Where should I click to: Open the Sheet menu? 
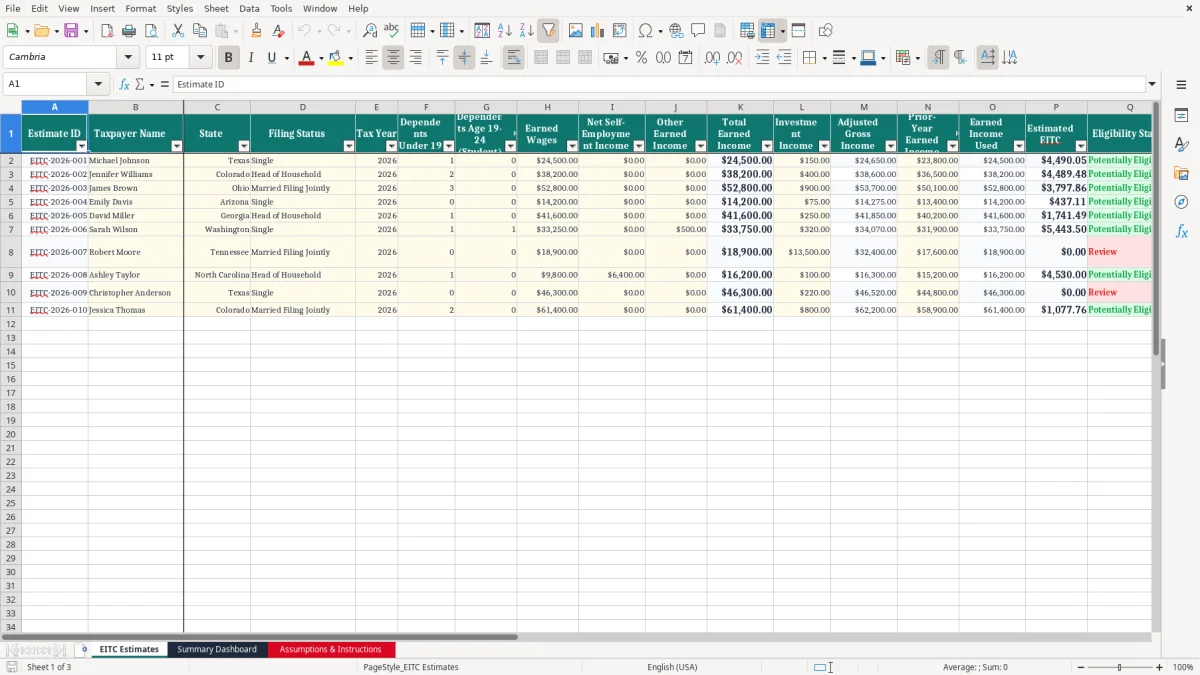click(x=216, y=8)
